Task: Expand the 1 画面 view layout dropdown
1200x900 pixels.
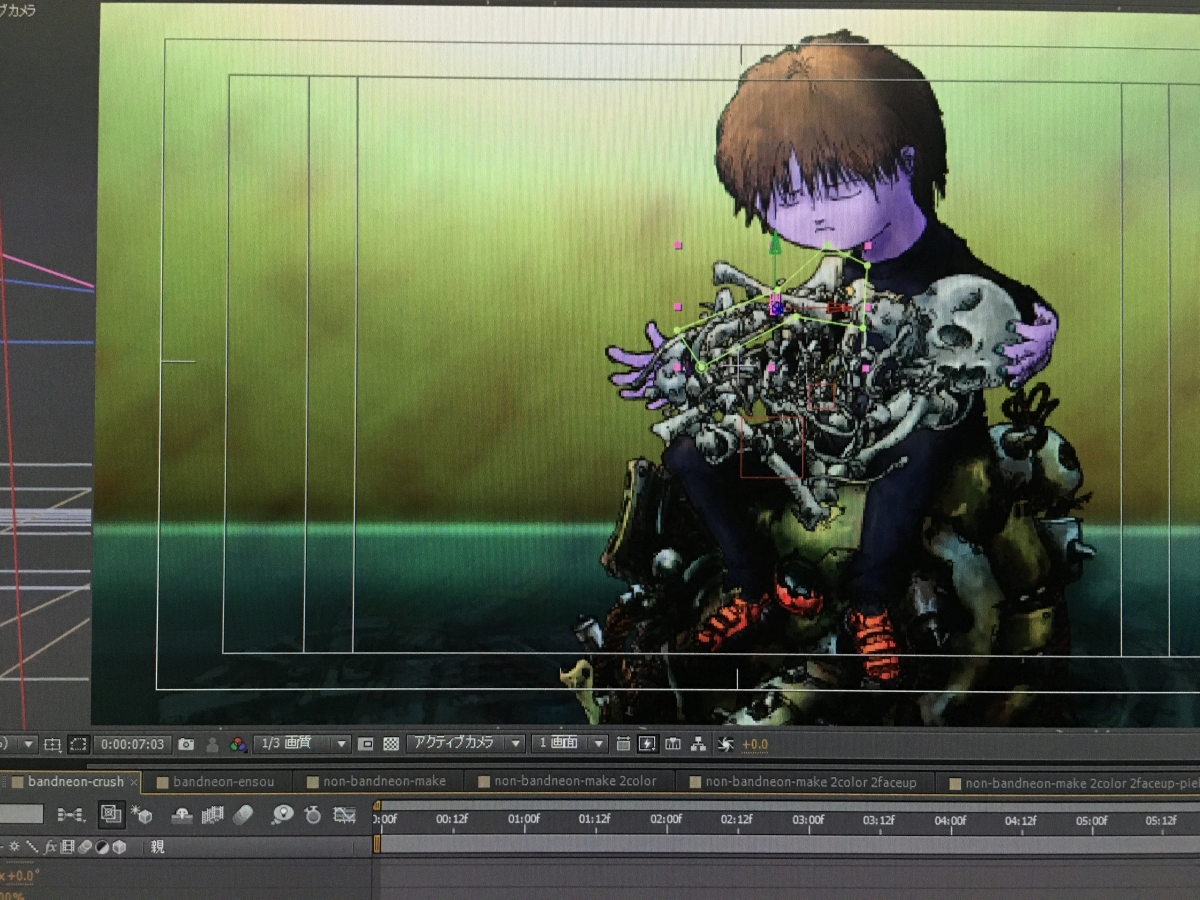Action: 568,744
